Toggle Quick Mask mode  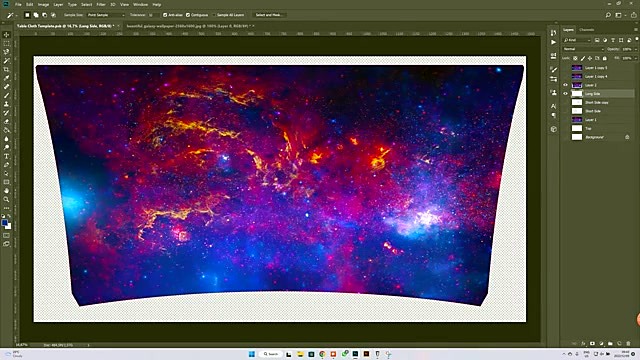point(6,236)
